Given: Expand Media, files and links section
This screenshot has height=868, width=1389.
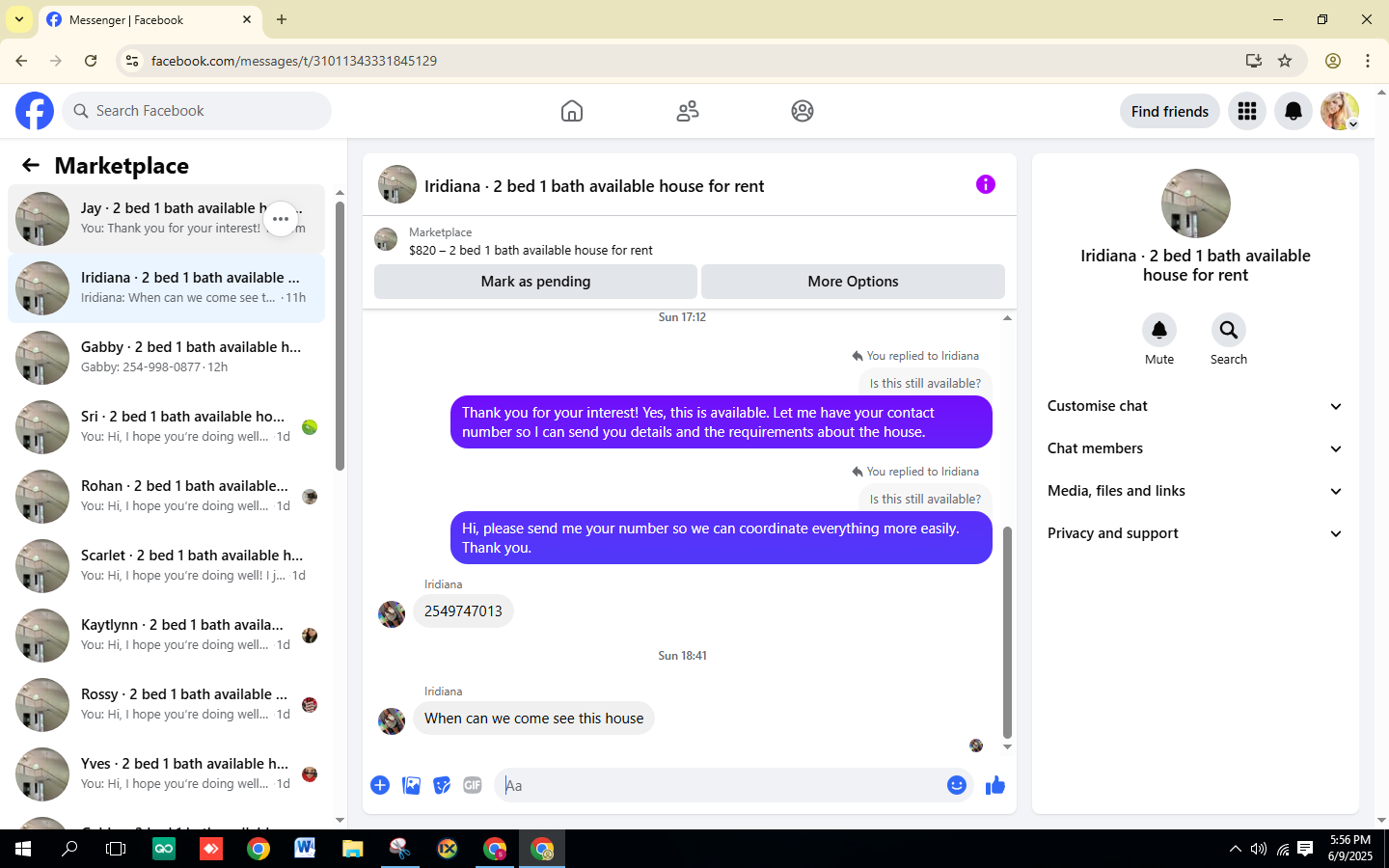Looking at the screenshot, I should [x=1195, y=491].
